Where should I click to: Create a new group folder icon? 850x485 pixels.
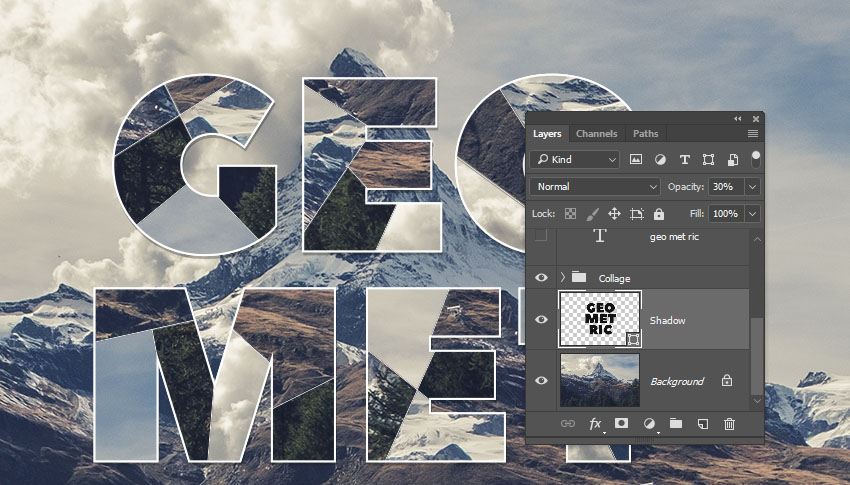(x=675, y=424)
